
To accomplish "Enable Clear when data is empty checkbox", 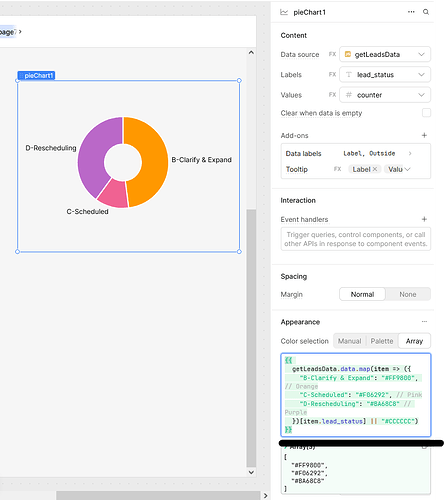I will click(x=426, y=113).
